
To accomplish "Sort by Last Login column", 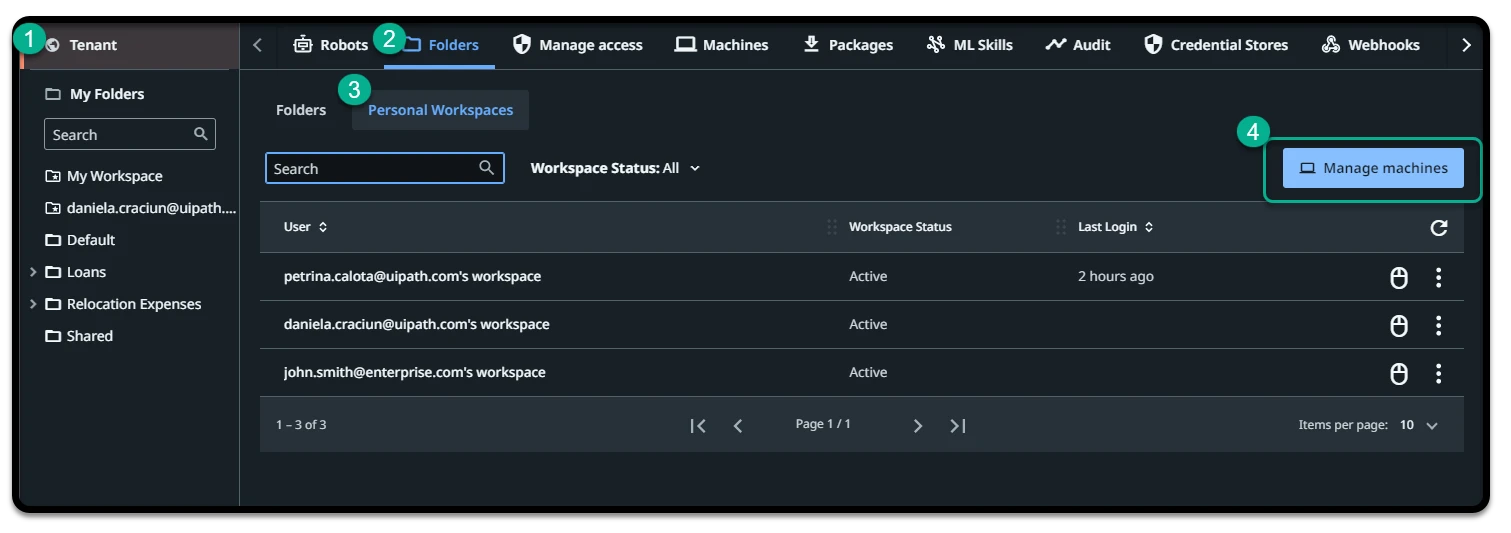I will pos(1115,227).
